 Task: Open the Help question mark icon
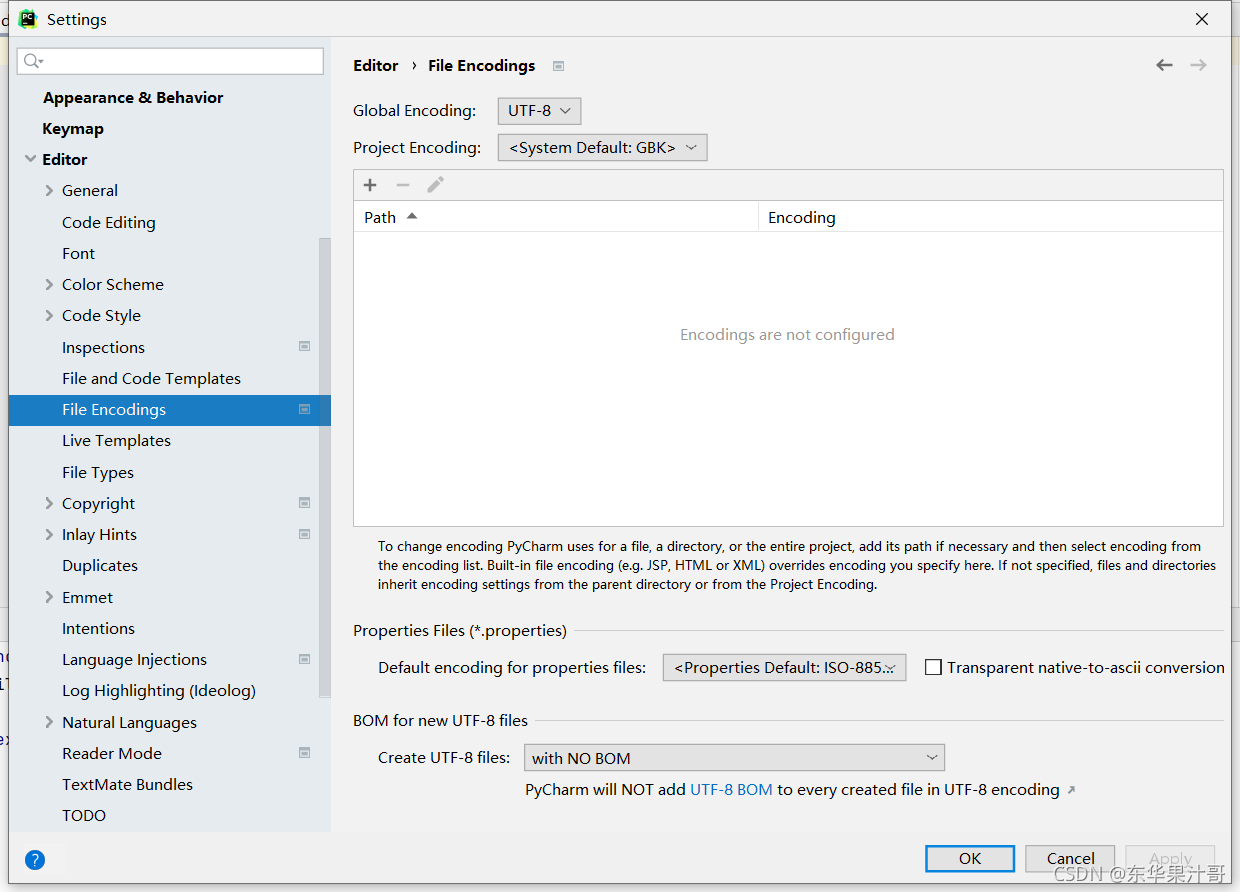pos(35,859)
